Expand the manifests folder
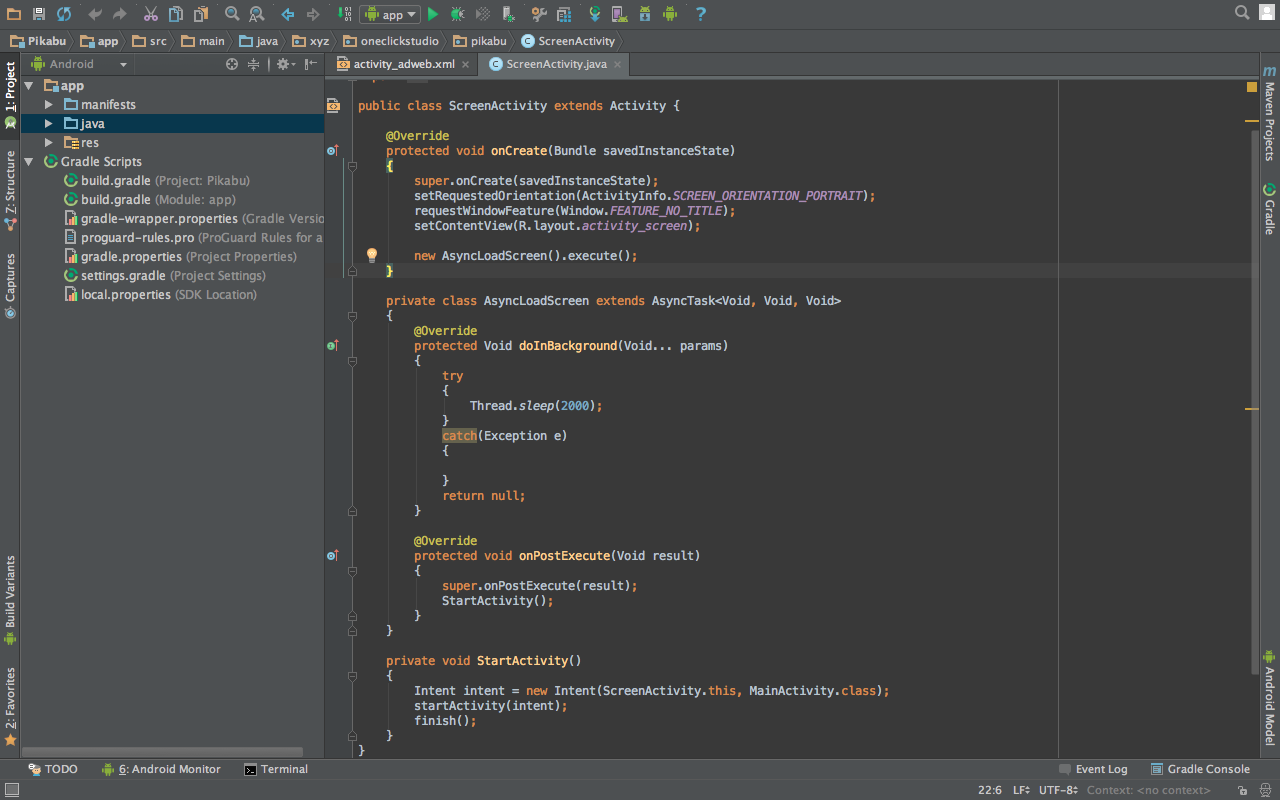 (x=48, y=105)
